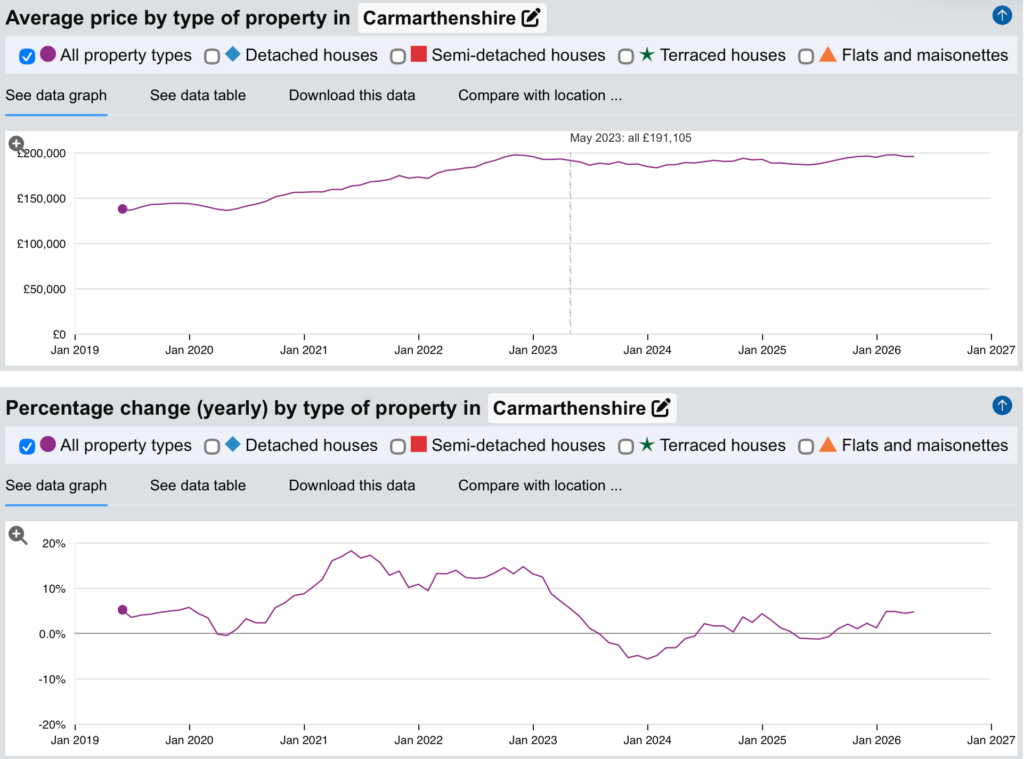The width and height of the screenshot is (1024, 759).
Task: Click red square Semi-detached icon in Average price legend
Action: (419, 54)
